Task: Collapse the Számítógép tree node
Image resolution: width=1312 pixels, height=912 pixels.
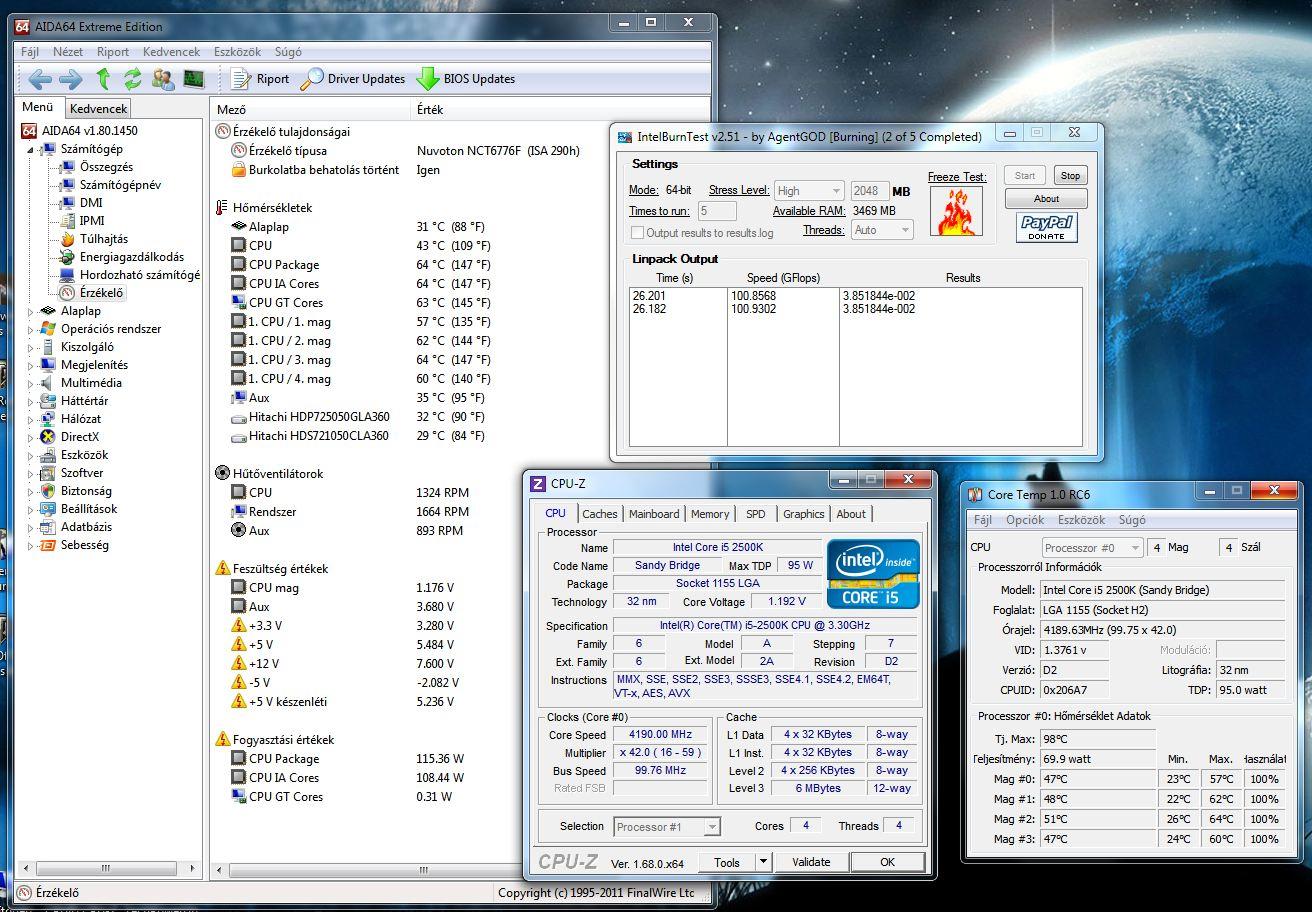Action: pos(30,150)
